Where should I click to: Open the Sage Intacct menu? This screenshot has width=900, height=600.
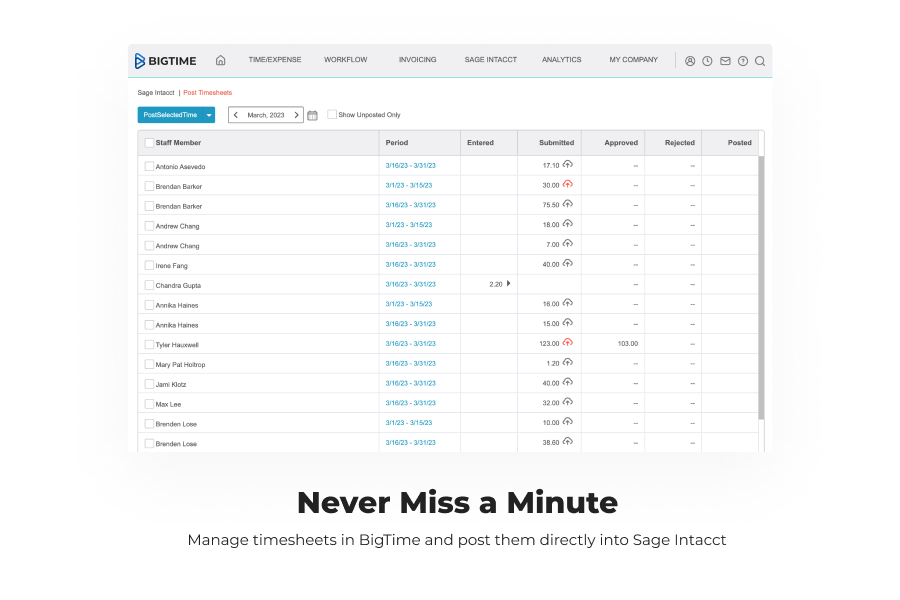click(x=490, y=60)
